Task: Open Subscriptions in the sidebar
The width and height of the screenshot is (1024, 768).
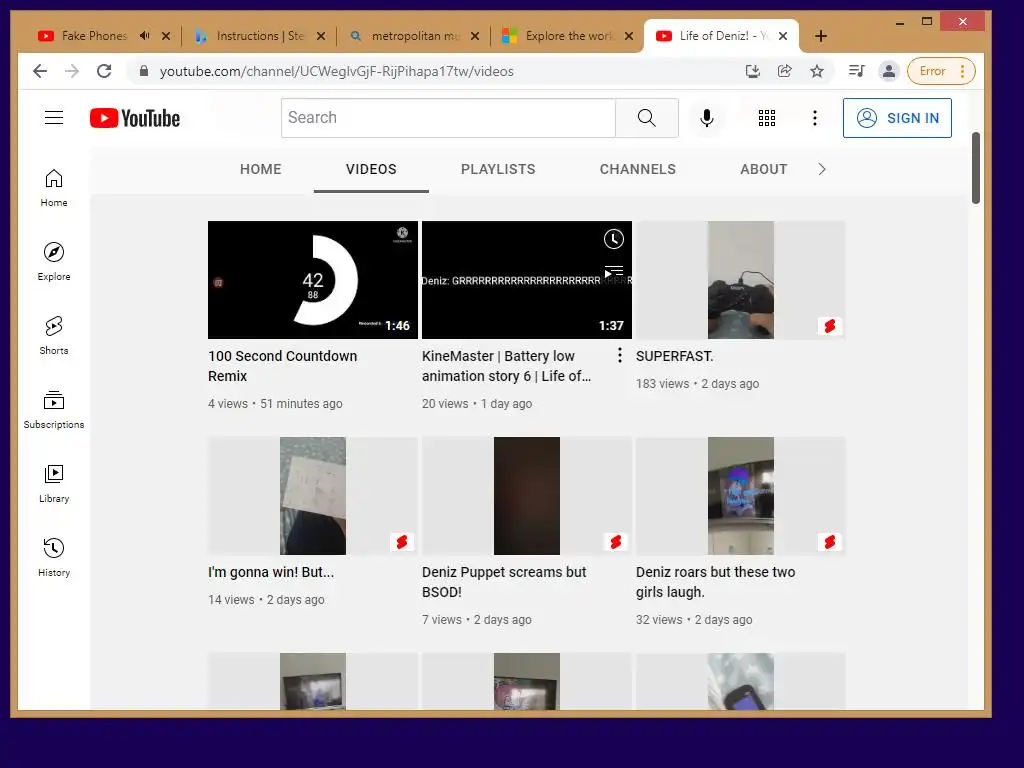Action: tap(54, 410)
